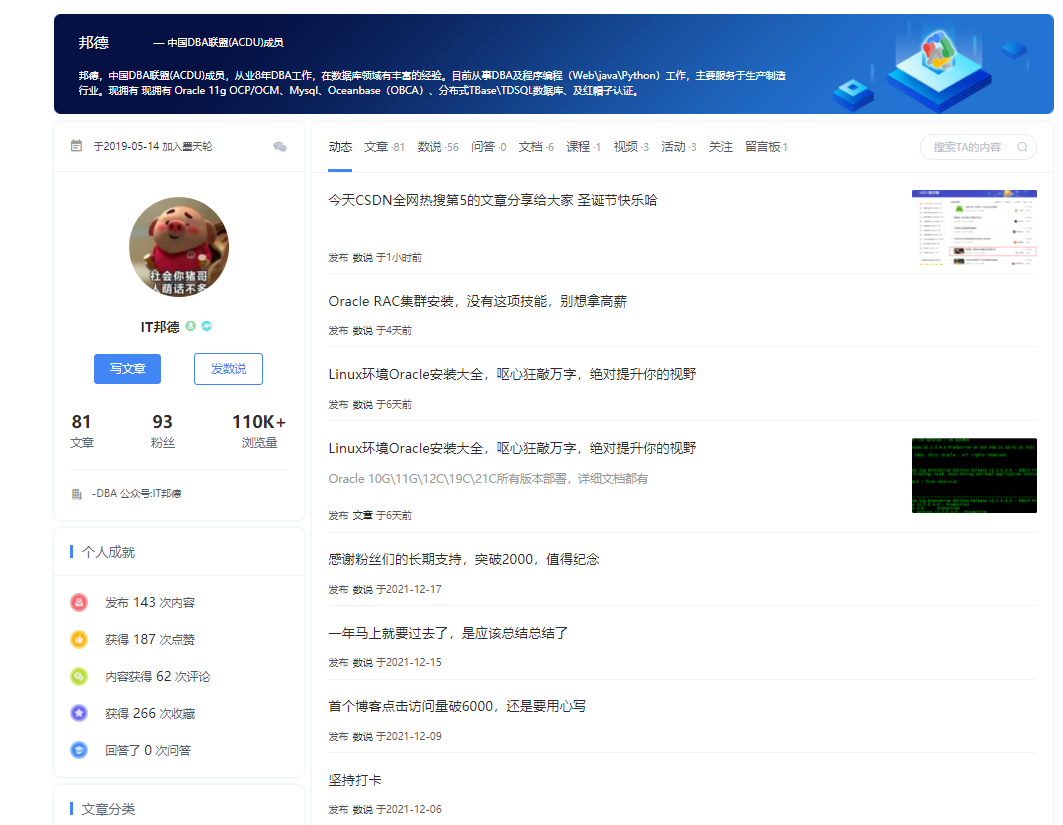The image size is (1063, 825).
Task: Open the 留言板 1 tab
Action: pos(766,147)
